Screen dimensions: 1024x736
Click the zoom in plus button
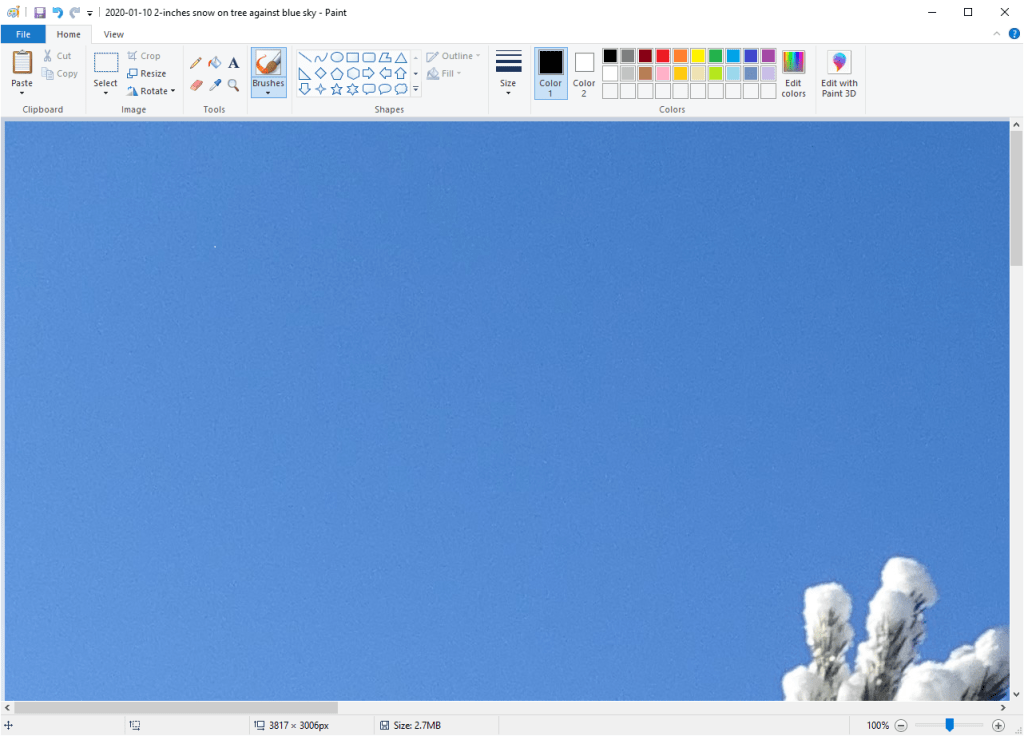coord(998,725)
